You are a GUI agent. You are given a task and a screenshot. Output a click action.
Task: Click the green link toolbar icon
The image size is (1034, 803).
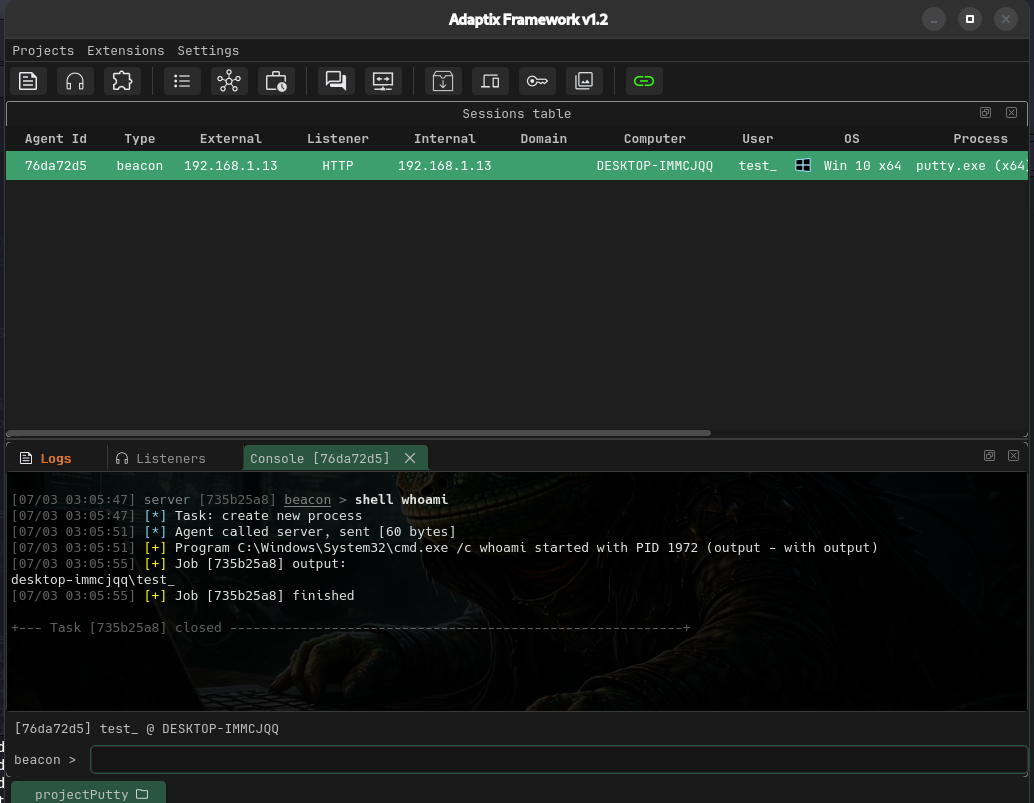click(x=644, y=82)
